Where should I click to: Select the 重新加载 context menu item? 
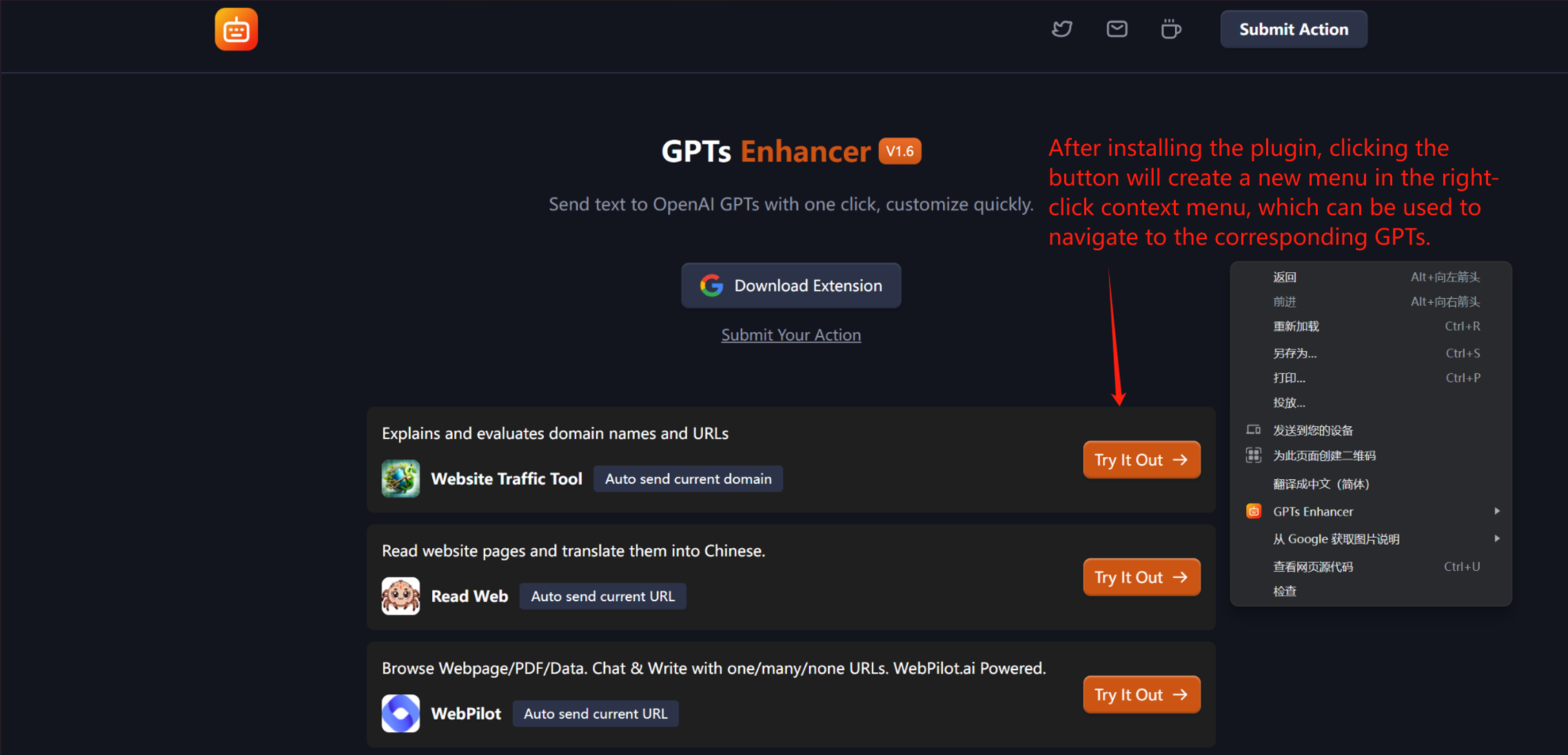pos(1296,326)
